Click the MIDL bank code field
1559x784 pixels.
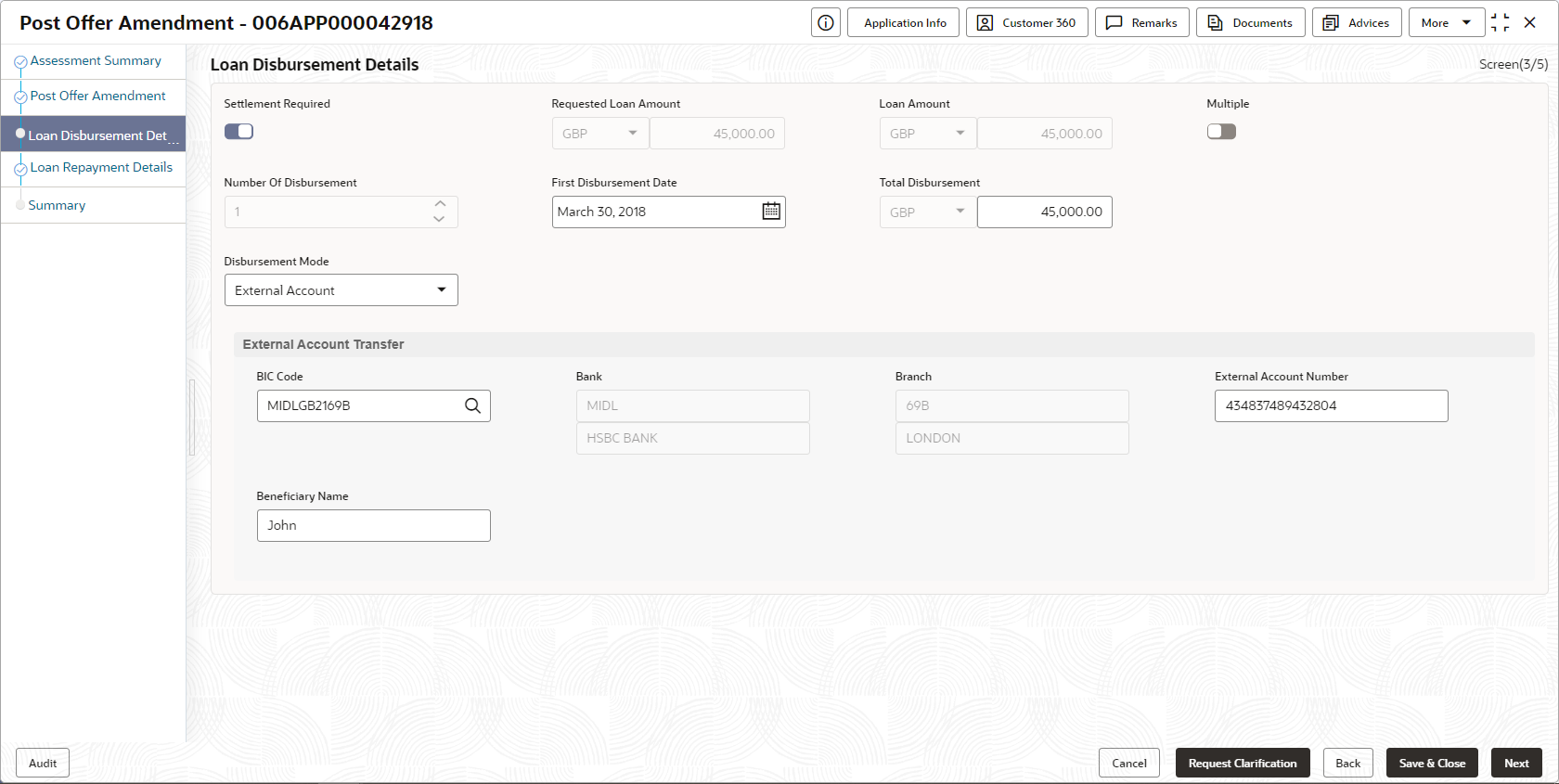coord(693,405)
